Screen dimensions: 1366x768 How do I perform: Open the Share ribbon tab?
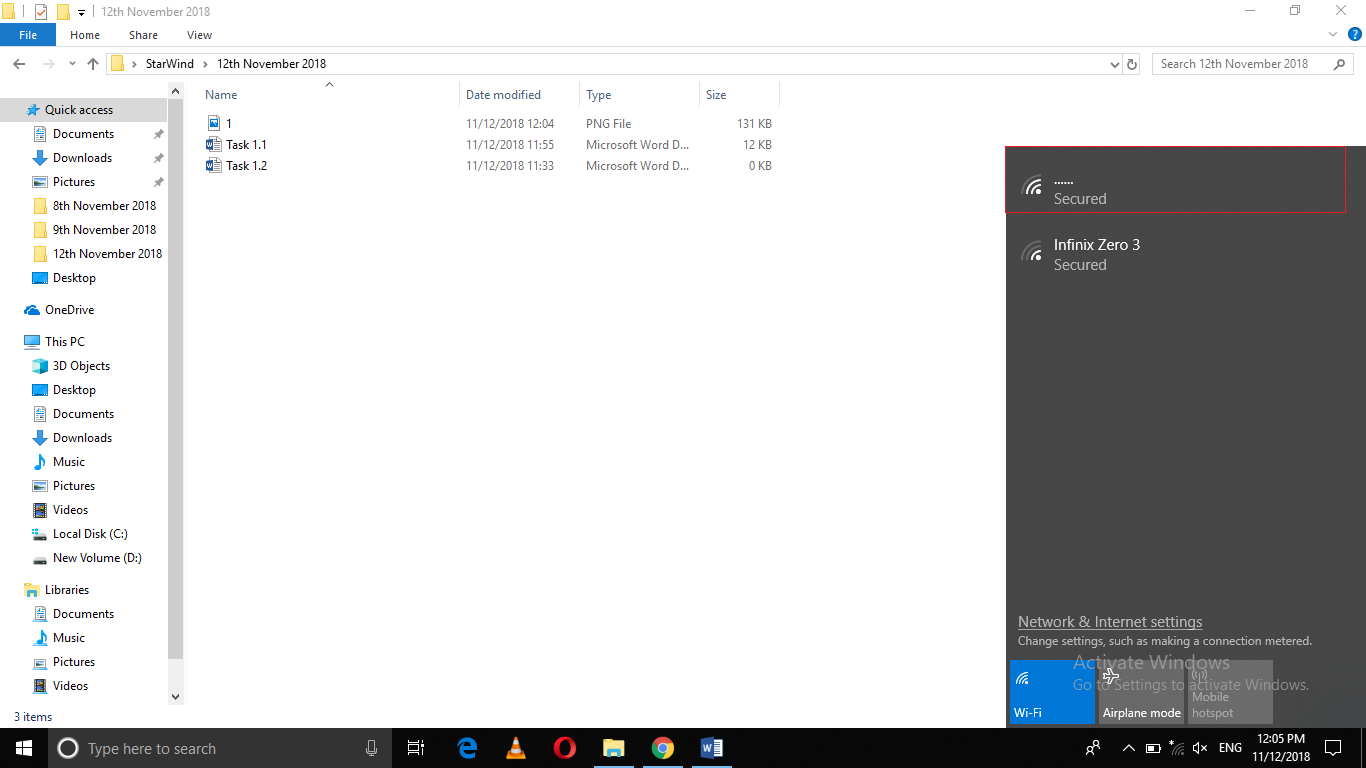[x=142, y=34]
